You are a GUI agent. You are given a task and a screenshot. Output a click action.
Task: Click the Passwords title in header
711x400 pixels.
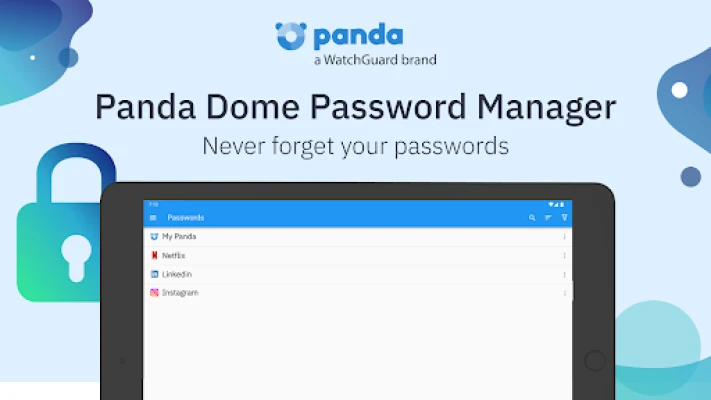(x=186, y=217)
